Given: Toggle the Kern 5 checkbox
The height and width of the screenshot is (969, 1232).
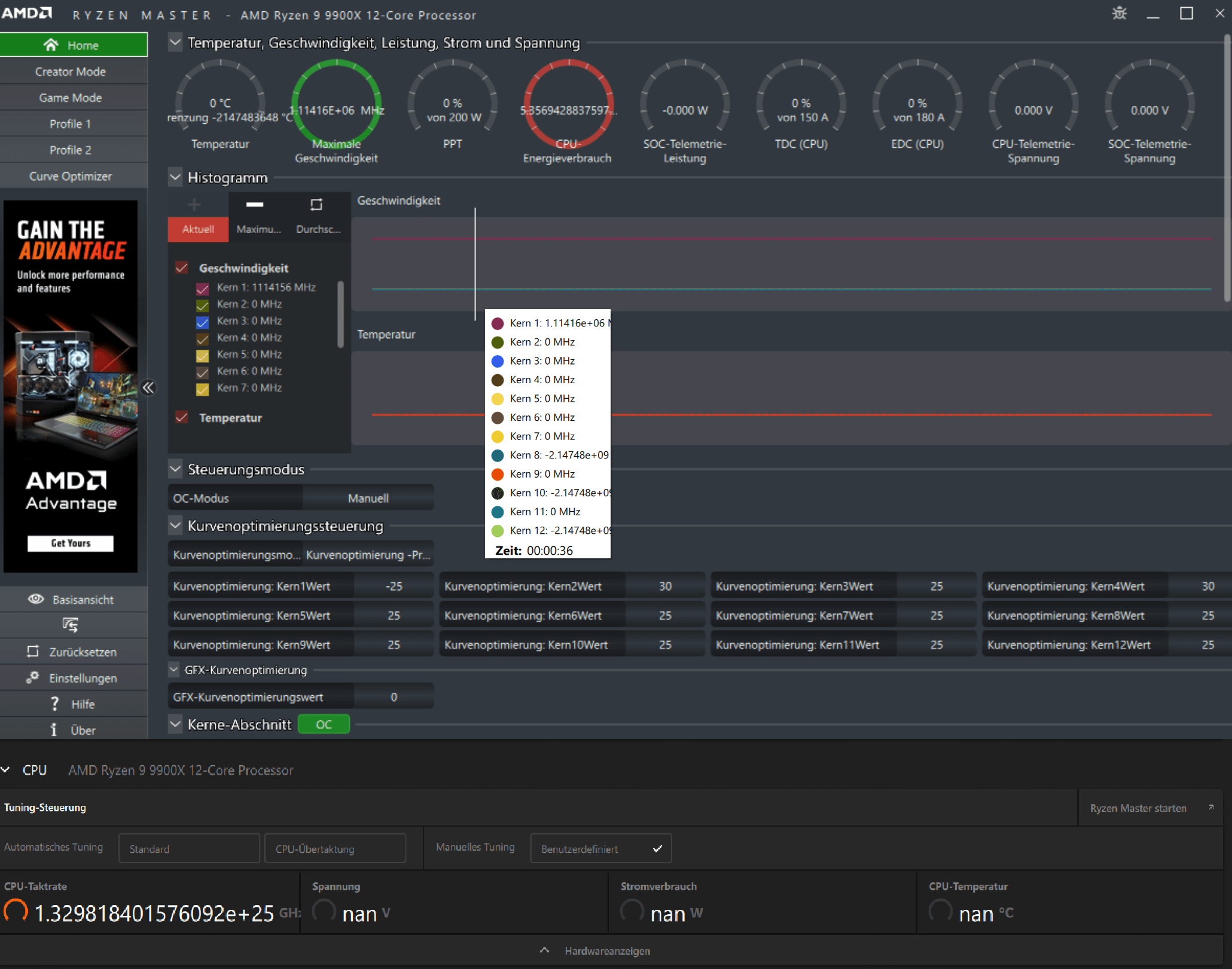Looking at the screenshot, I should pyautogui.click(x=203, y=356).
